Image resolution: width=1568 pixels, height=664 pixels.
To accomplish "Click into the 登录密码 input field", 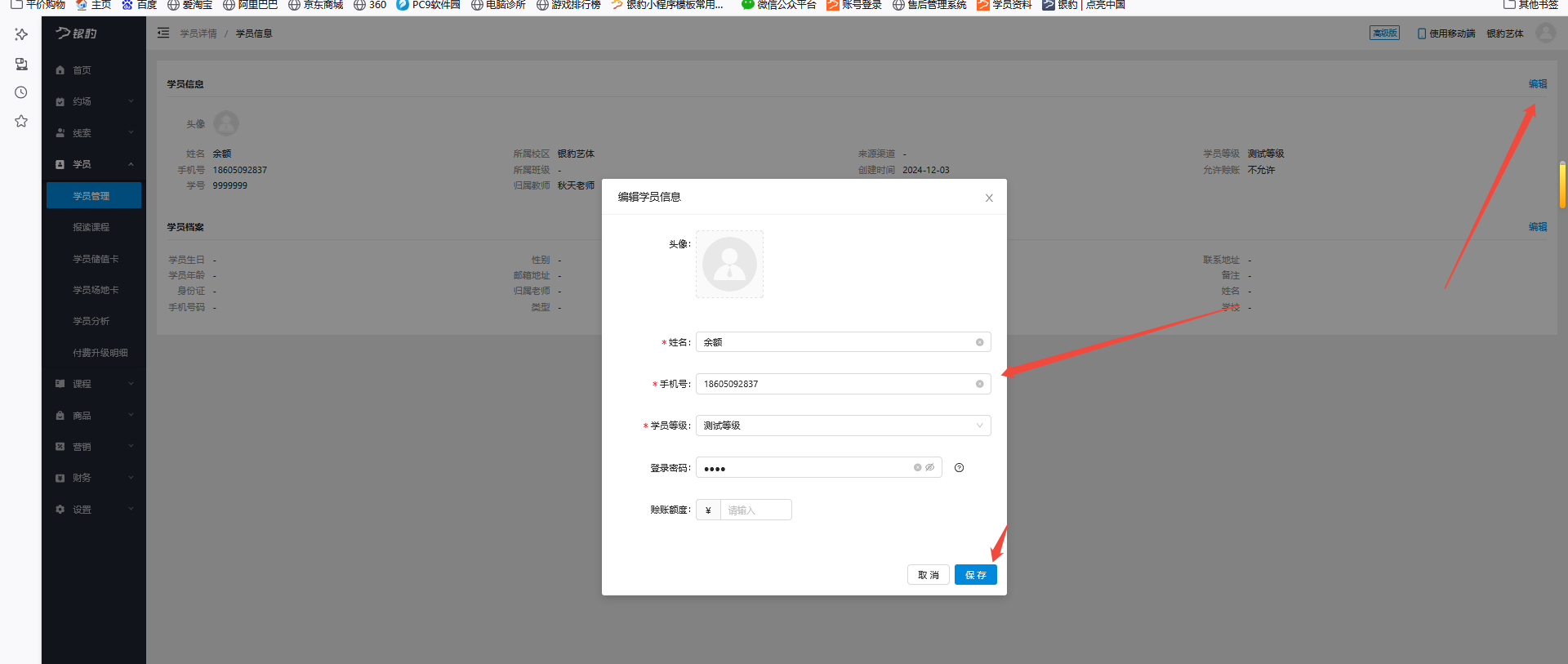I will (818, 468).
